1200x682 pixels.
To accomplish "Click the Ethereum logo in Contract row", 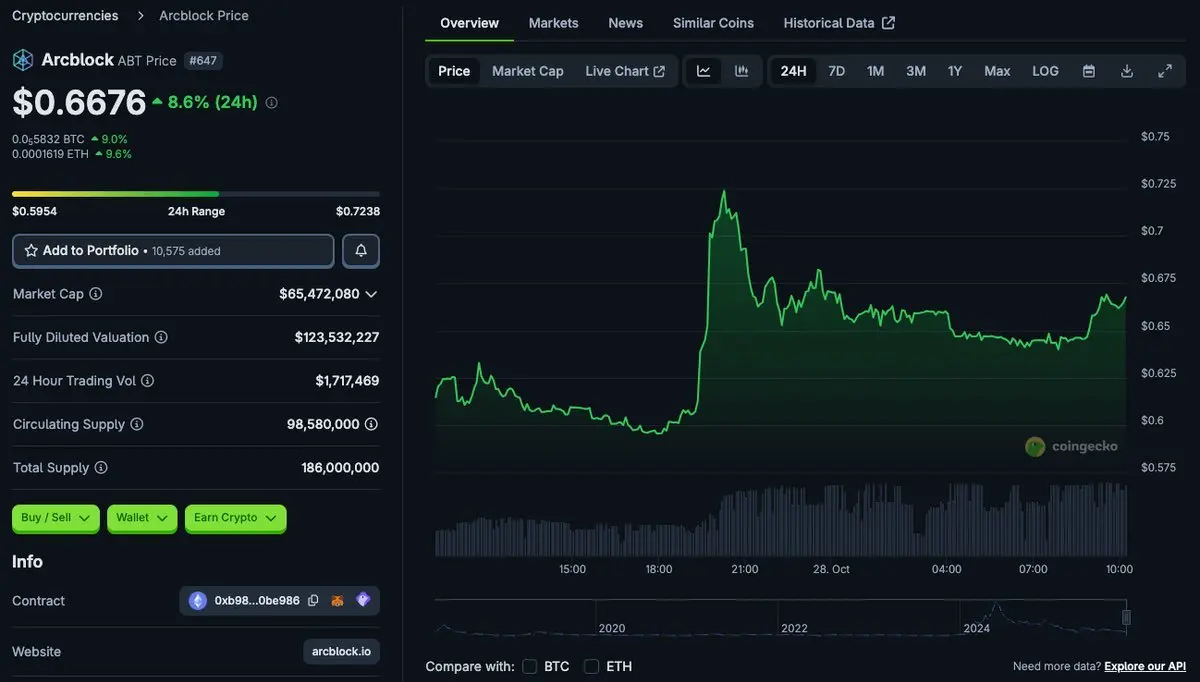I will [x=198, y=600].
